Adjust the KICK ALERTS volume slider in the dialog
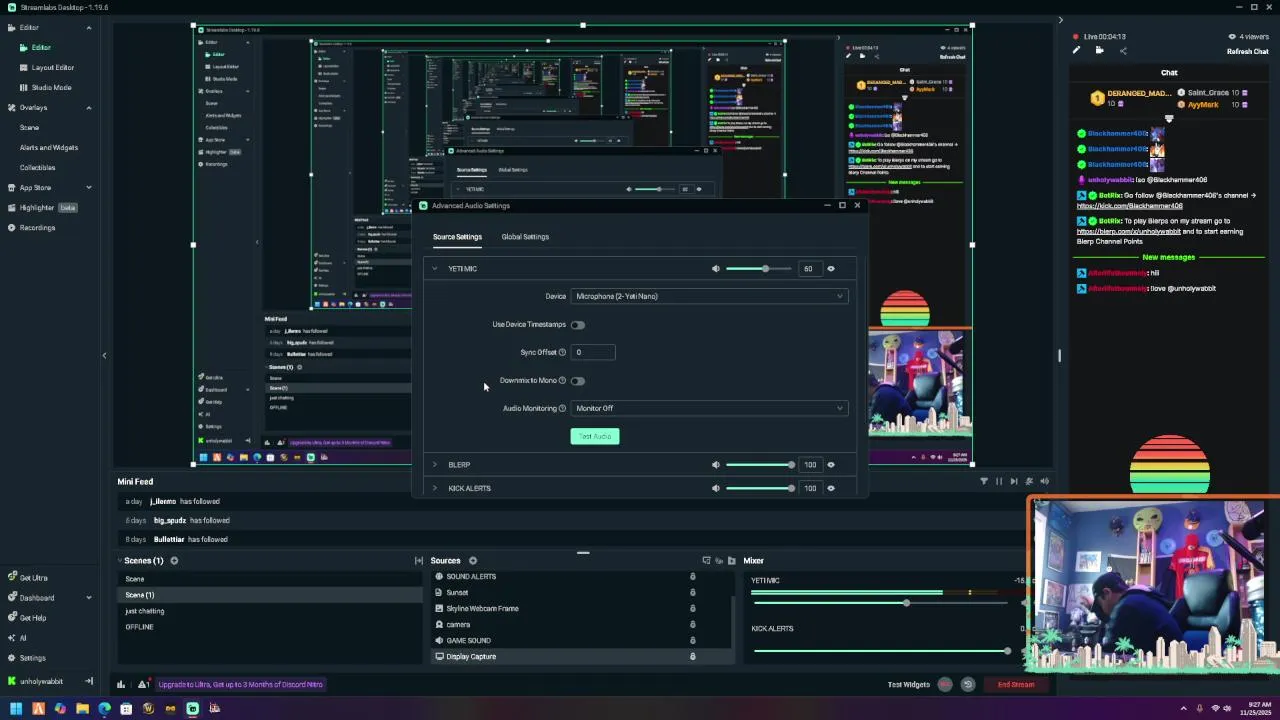 coord(760,488)
